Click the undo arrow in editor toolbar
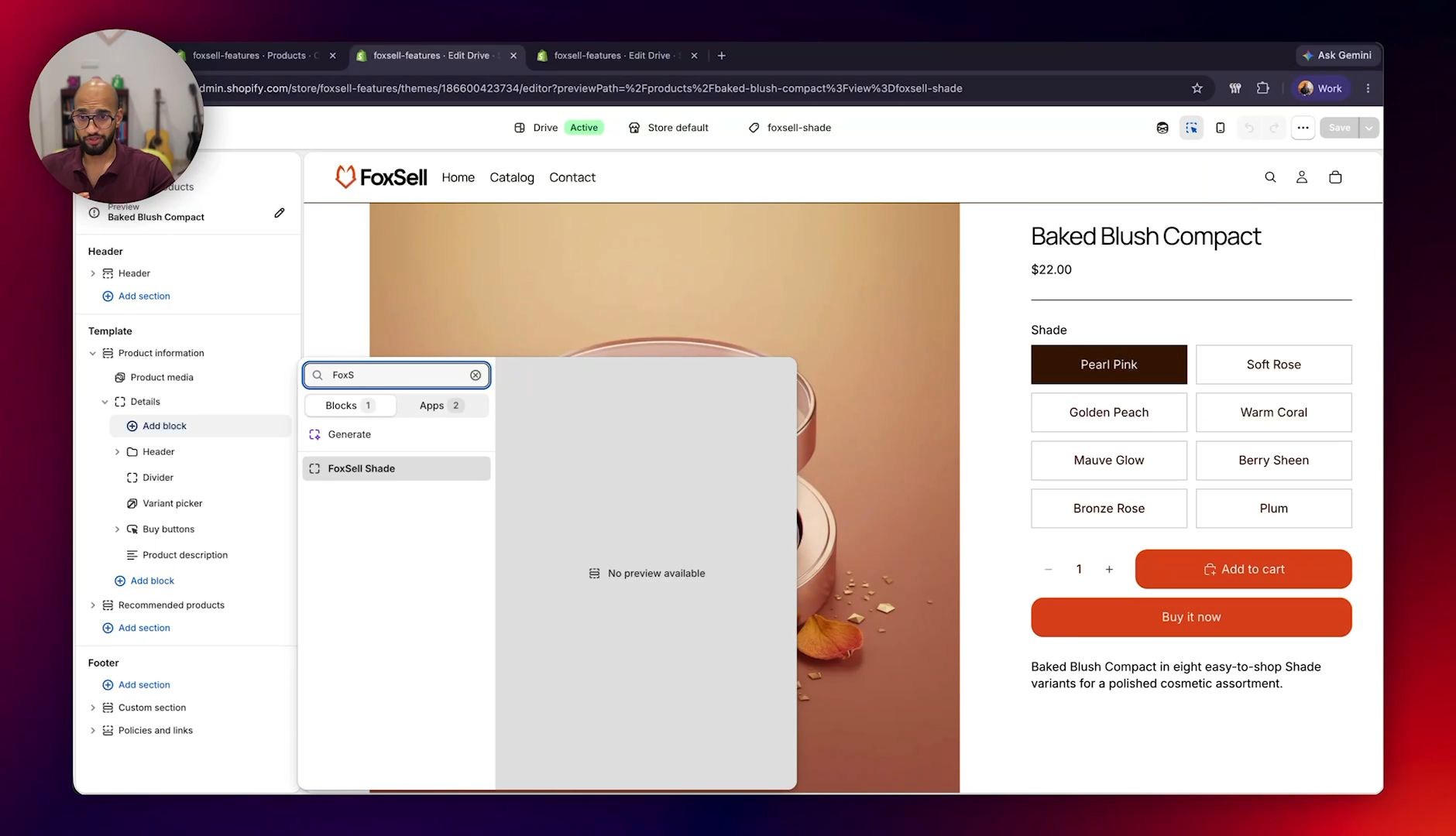Screen dimensions: 1456x836 1249,128
